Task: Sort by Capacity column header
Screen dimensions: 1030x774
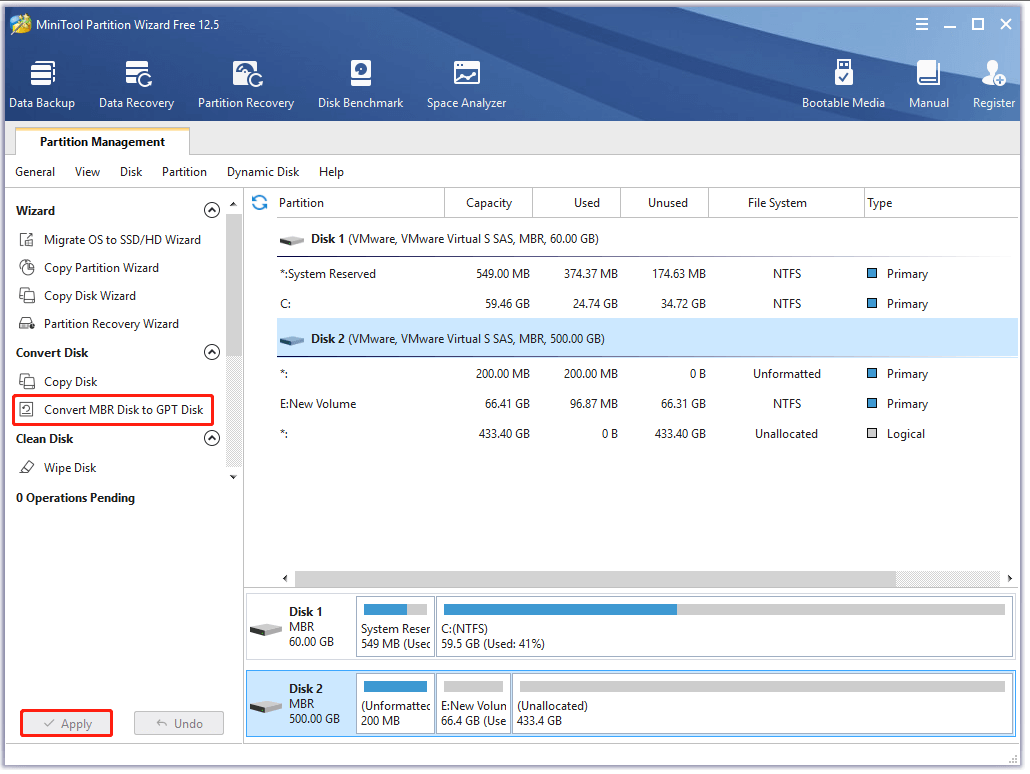Action: click(x=489, y=202)
